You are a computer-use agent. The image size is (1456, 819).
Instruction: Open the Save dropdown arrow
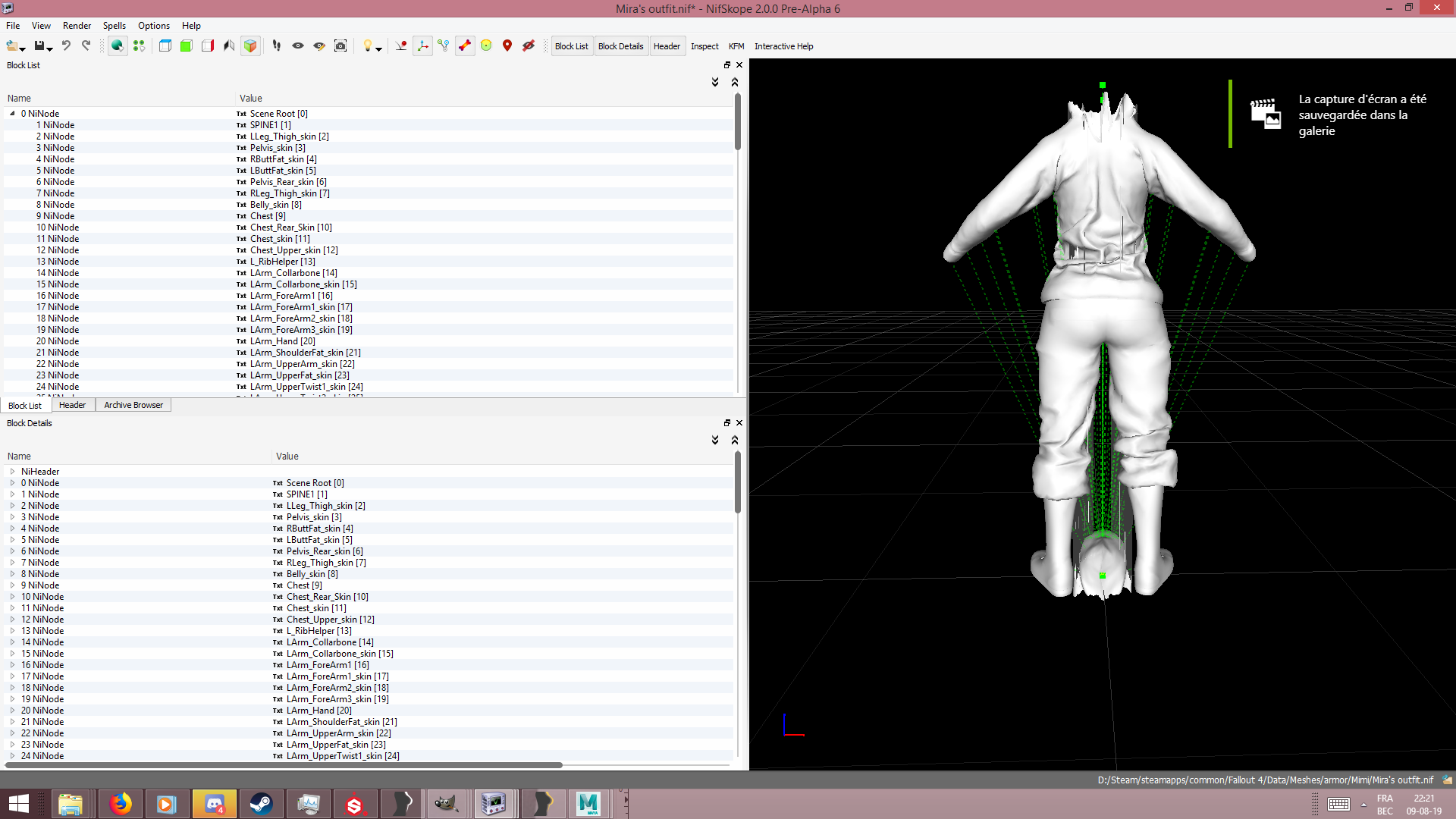point(50,49)
